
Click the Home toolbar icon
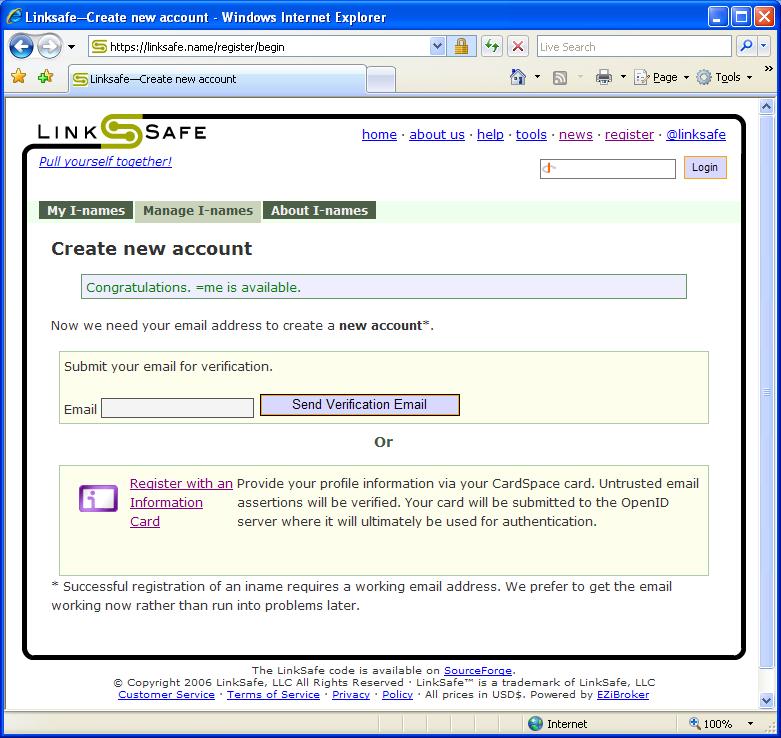517,77
